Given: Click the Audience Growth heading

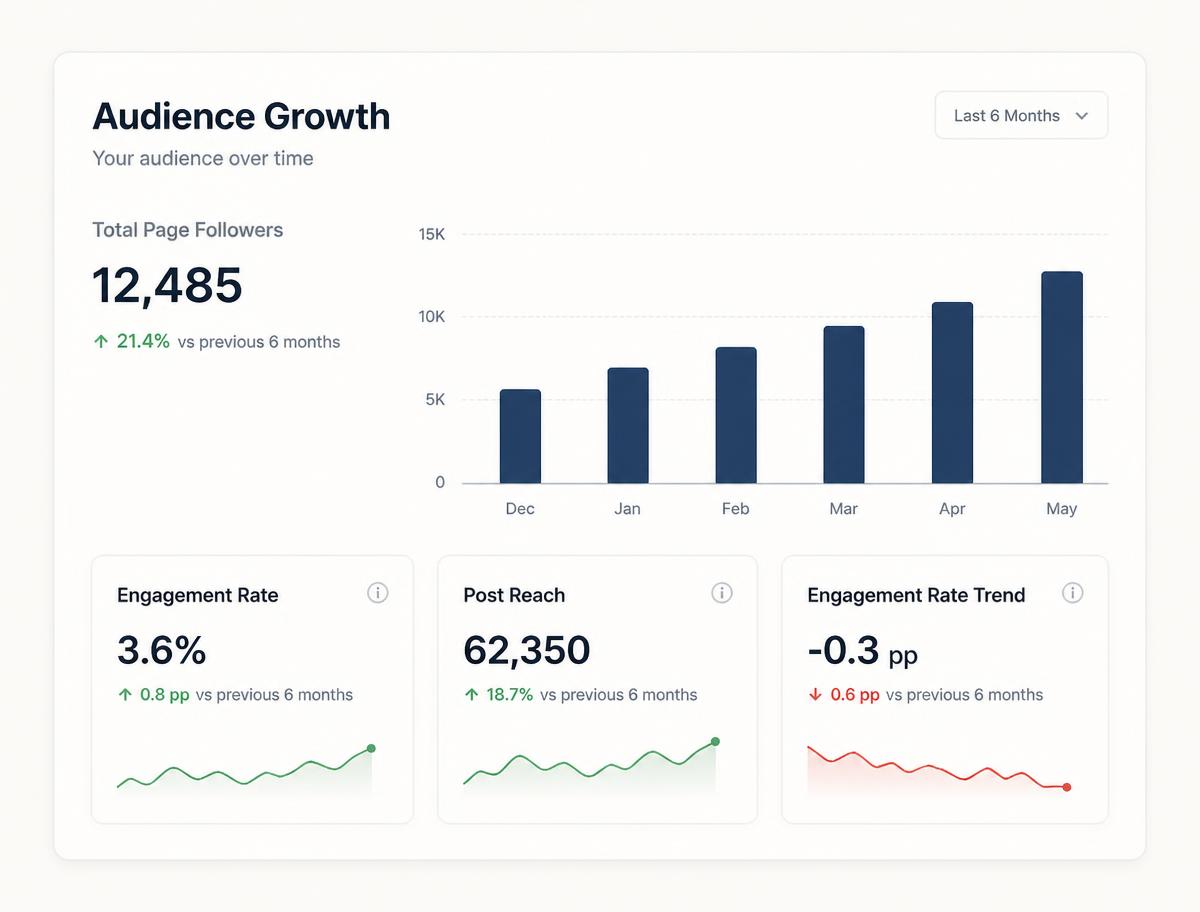Looking at the screenshot, I should 241,116.
